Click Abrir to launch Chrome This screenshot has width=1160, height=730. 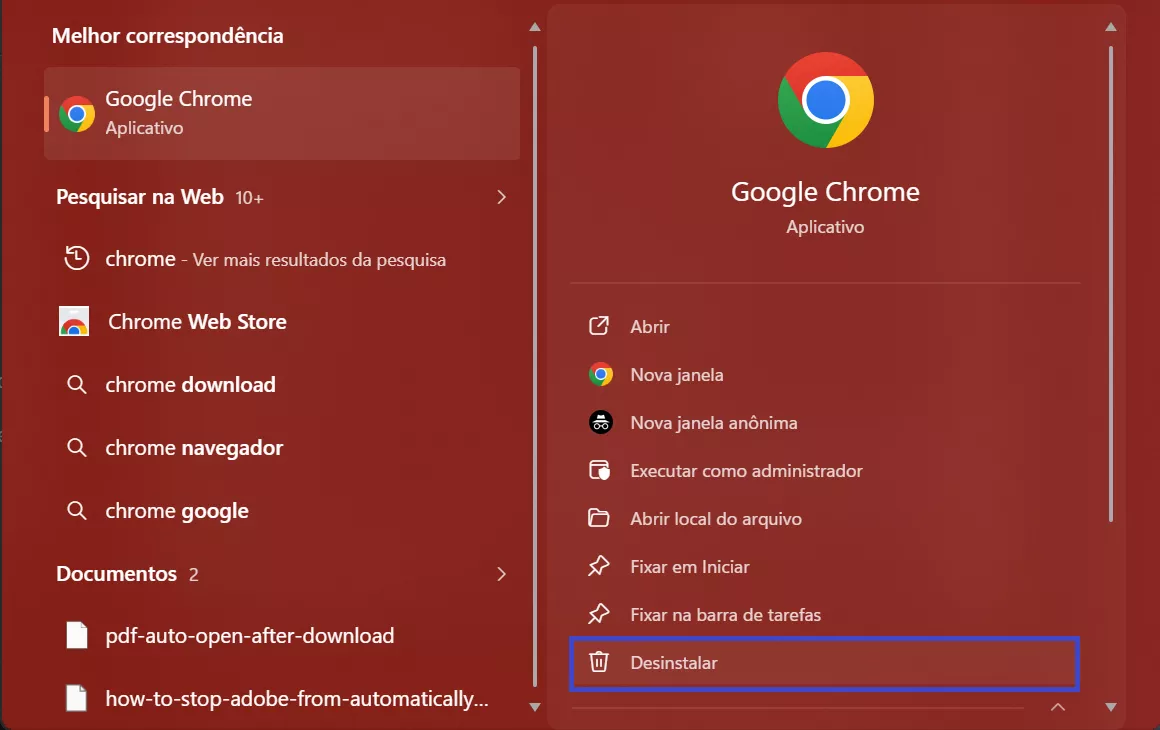650,326
